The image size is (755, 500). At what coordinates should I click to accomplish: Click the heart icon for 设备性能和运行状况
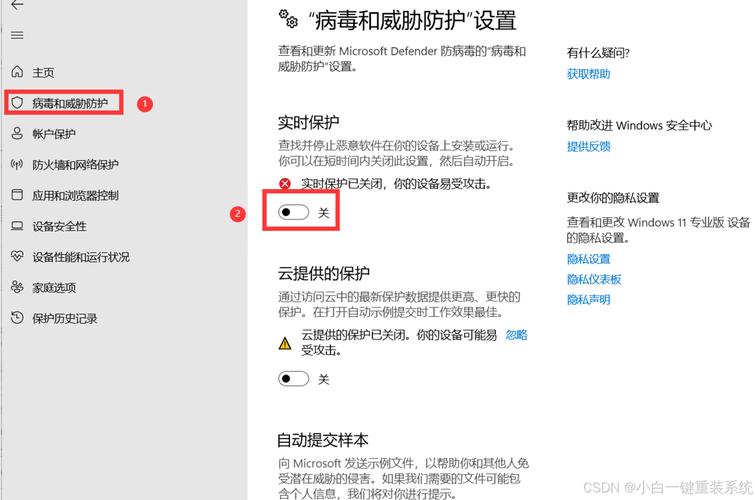(x=17, y=257)
